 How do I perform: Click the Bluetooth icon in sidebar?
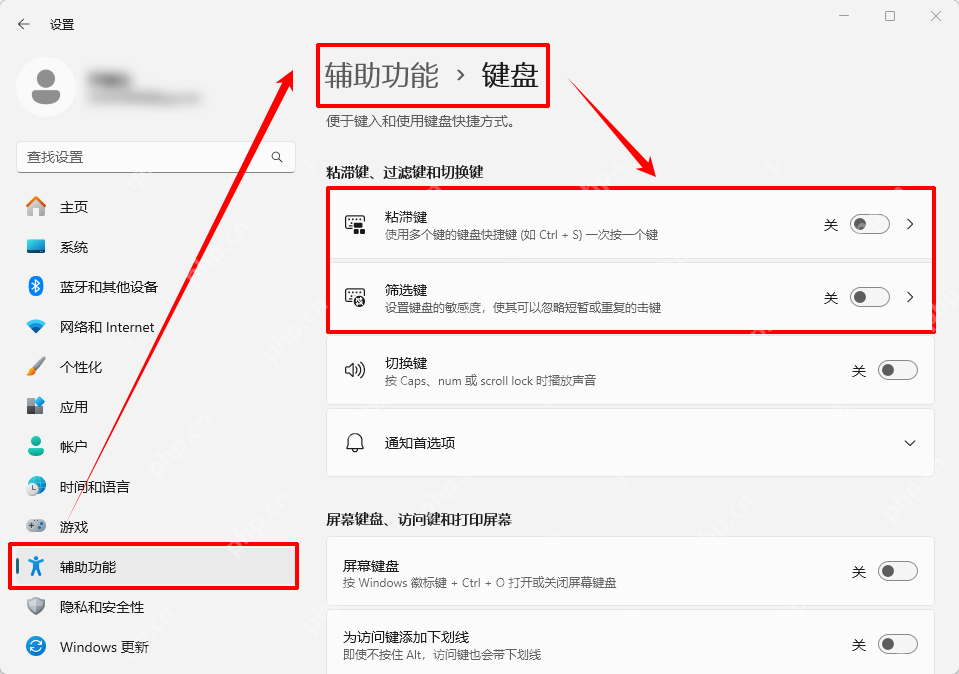click(36, 286)
